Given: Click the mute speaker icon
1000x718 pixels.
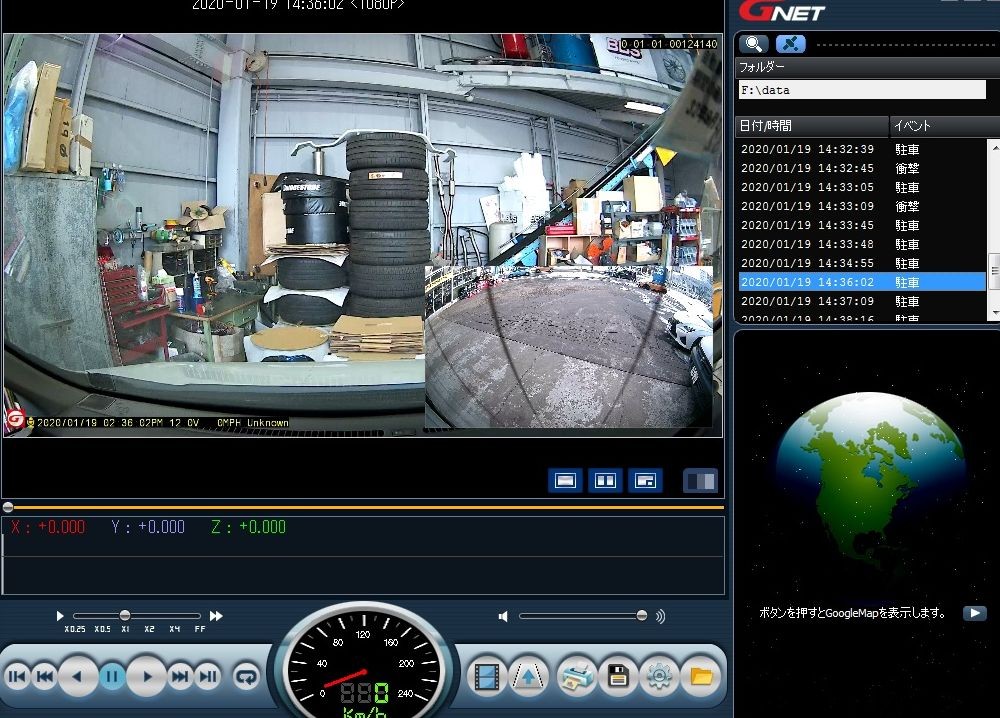Looking at the screenshot, I should [503, 616].
